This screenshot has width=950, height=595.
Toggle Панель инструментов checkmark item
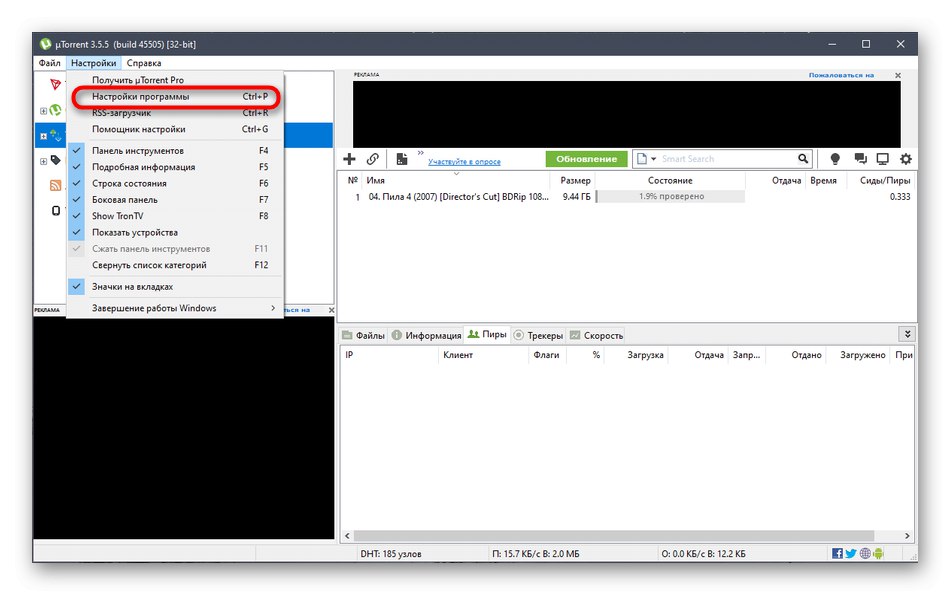click(174, 150)
